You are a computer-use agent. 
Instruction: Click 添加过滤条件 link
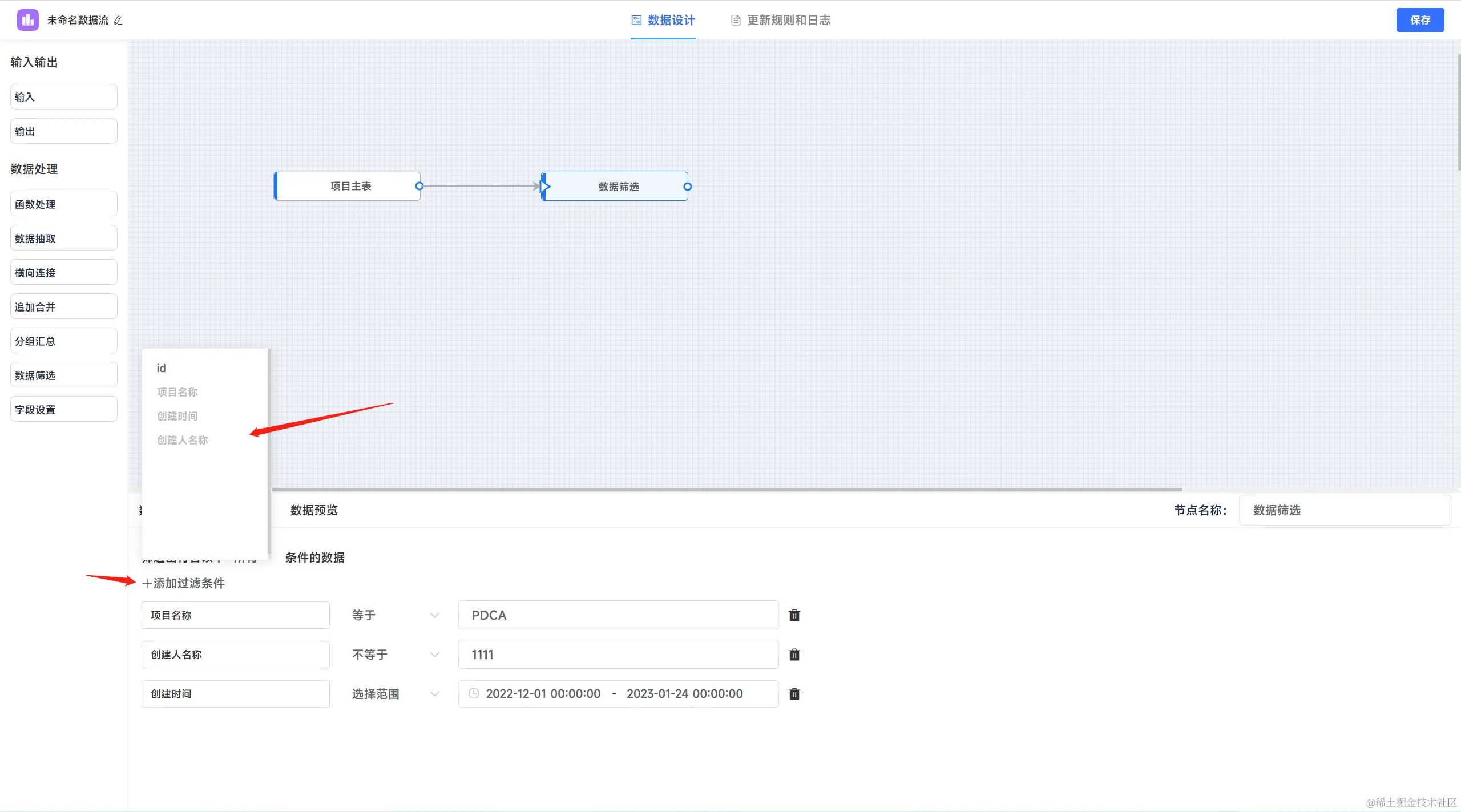[x=184, y=583]
